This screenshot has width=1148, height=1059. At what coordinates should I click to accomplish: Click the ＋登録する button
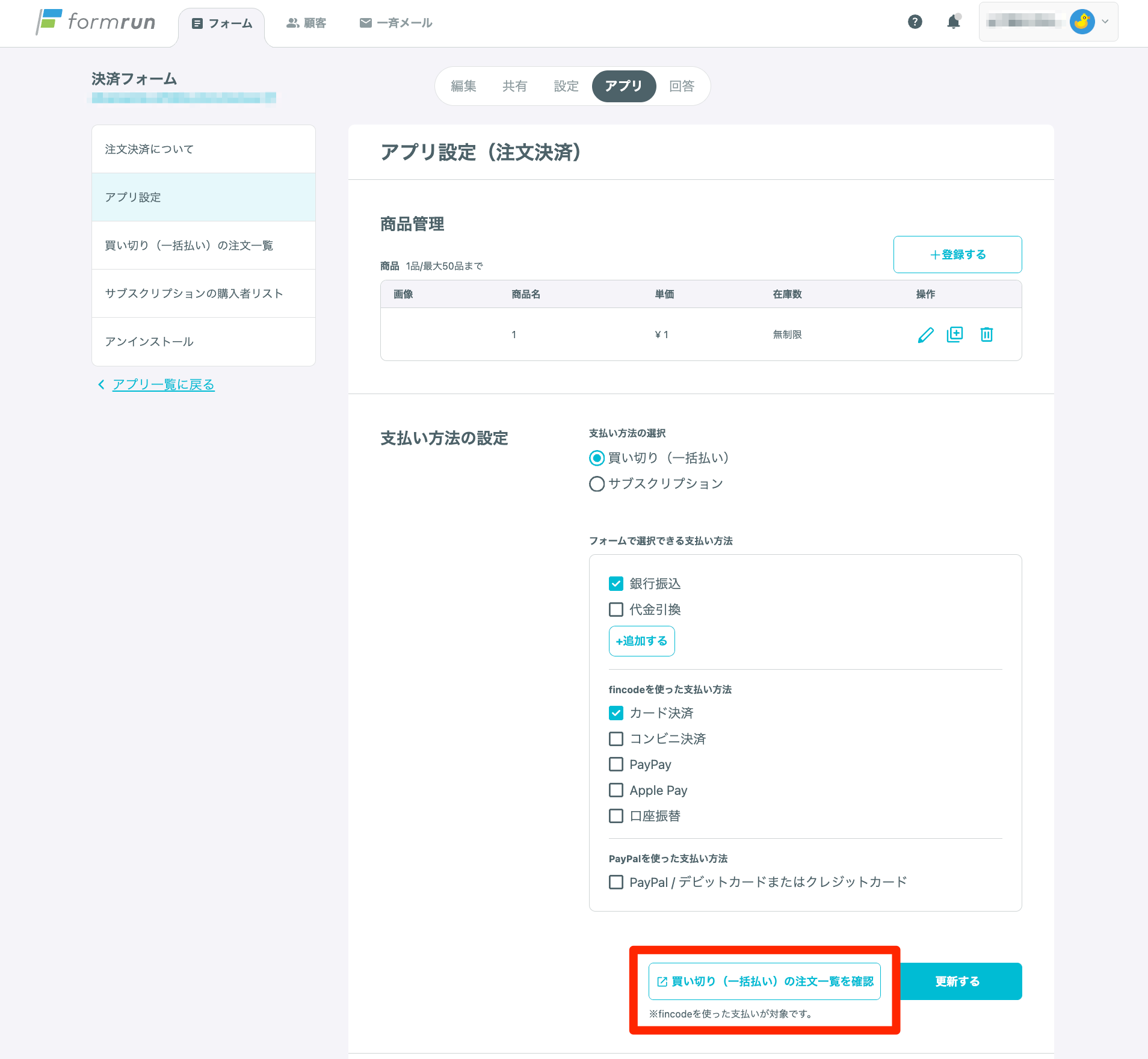957,255
